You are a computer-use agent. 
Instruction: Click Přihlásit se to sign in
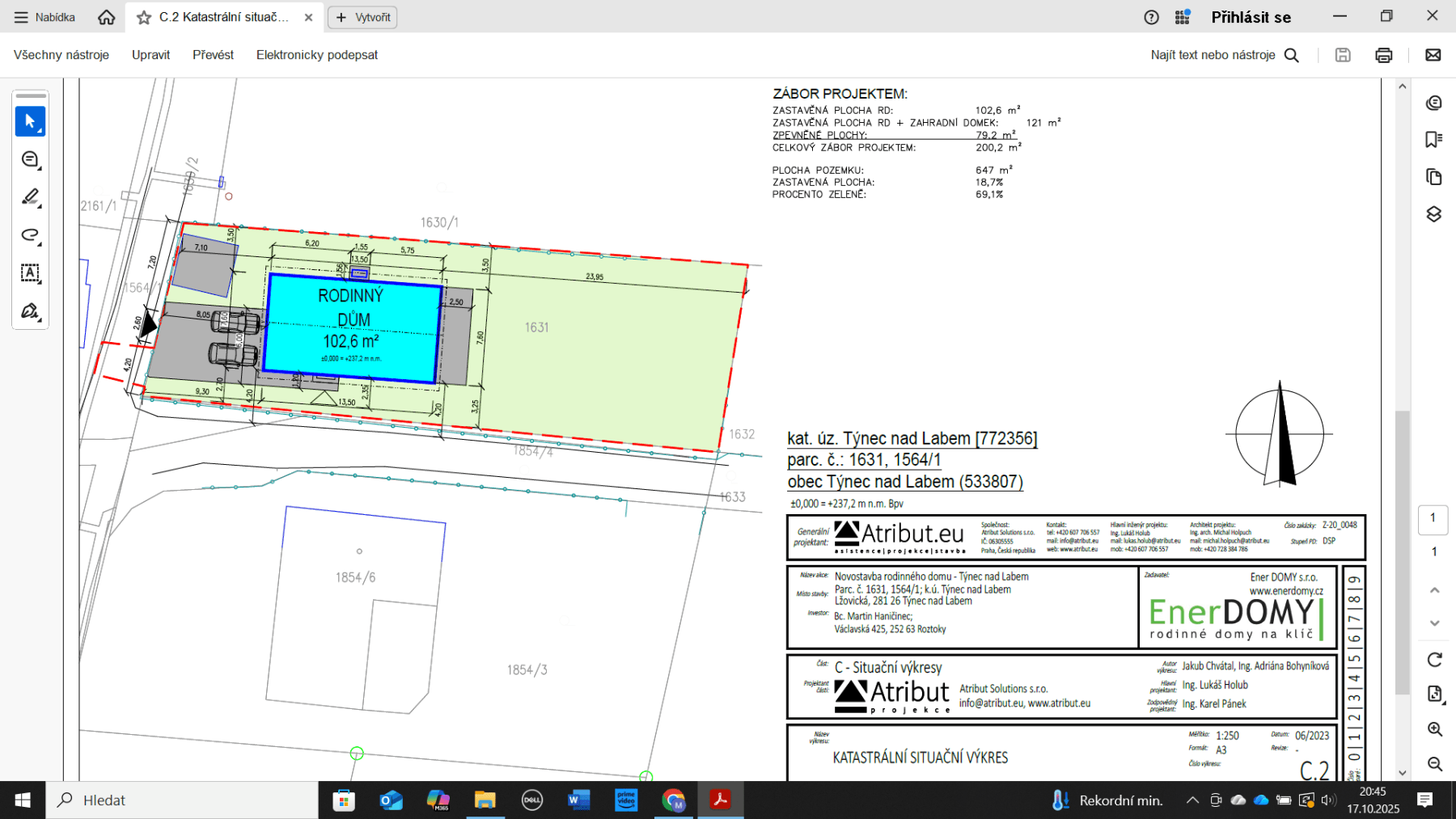(x=1251, y=16)
